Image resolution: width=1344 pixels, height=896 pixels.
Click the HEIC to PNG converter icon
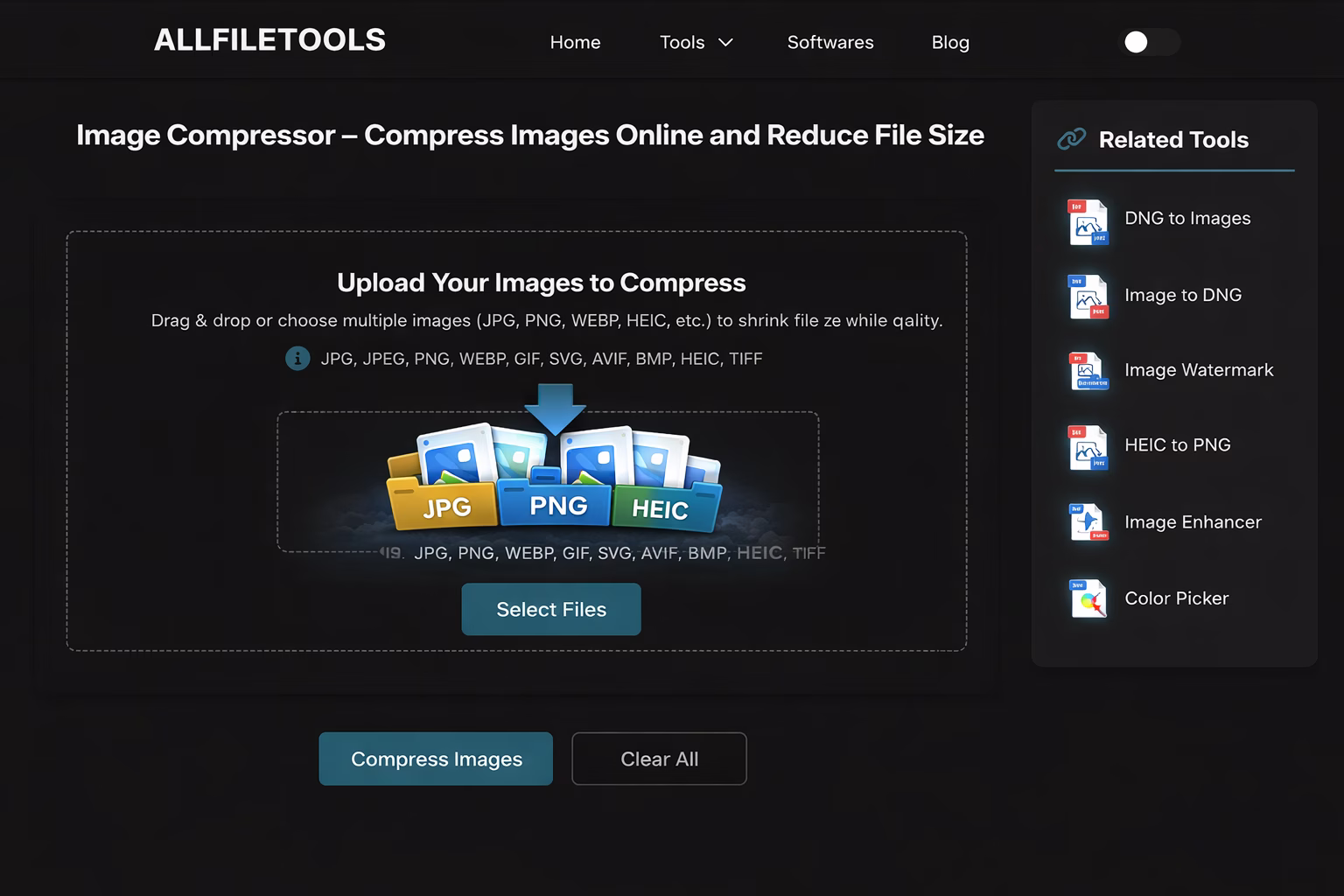pyautogui.click(x=1087, y=447)
